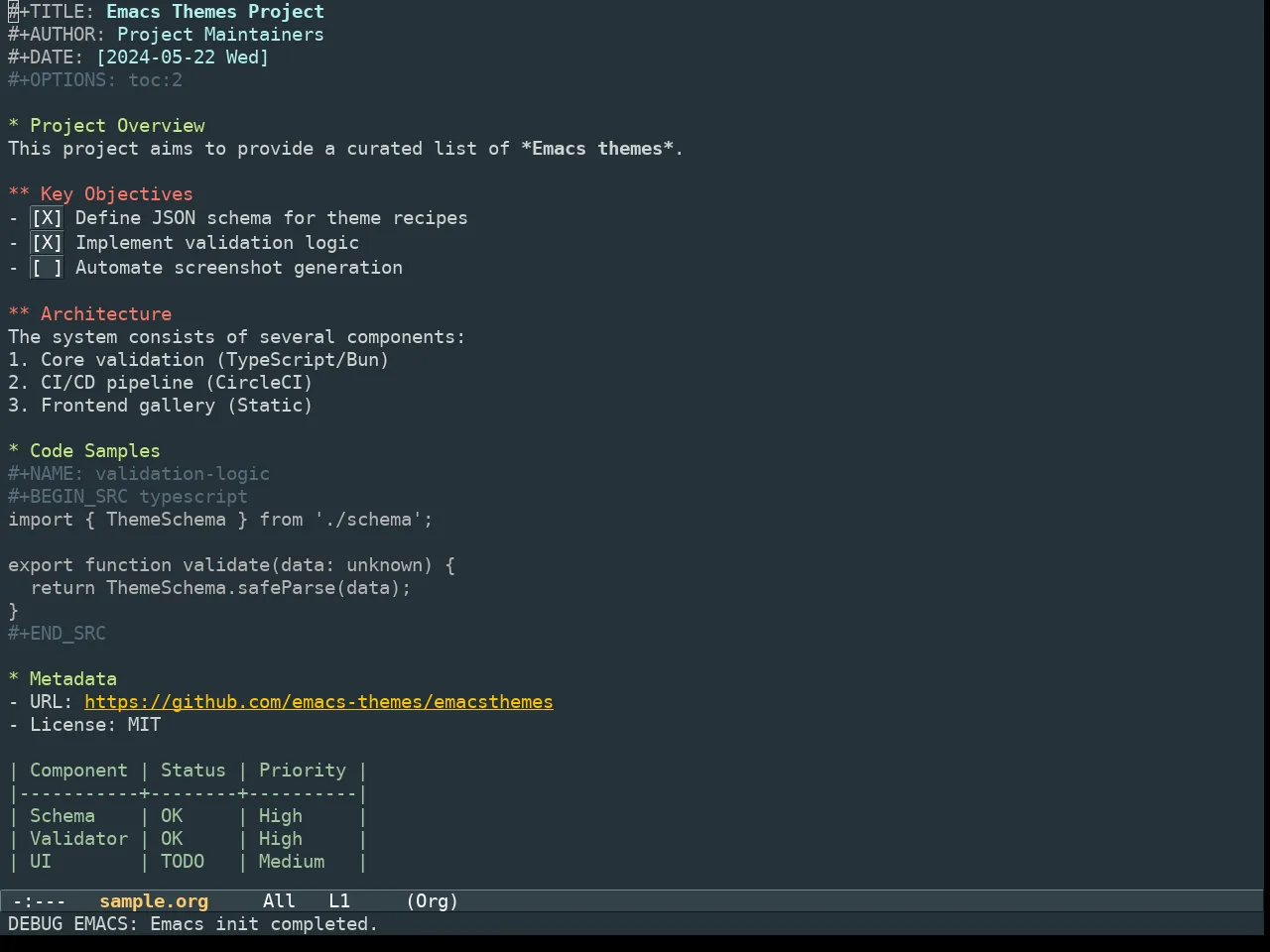This screenshot has height=952, width=1270.
Task: Click the TODO status cell
Action: (x=183, y=862)
